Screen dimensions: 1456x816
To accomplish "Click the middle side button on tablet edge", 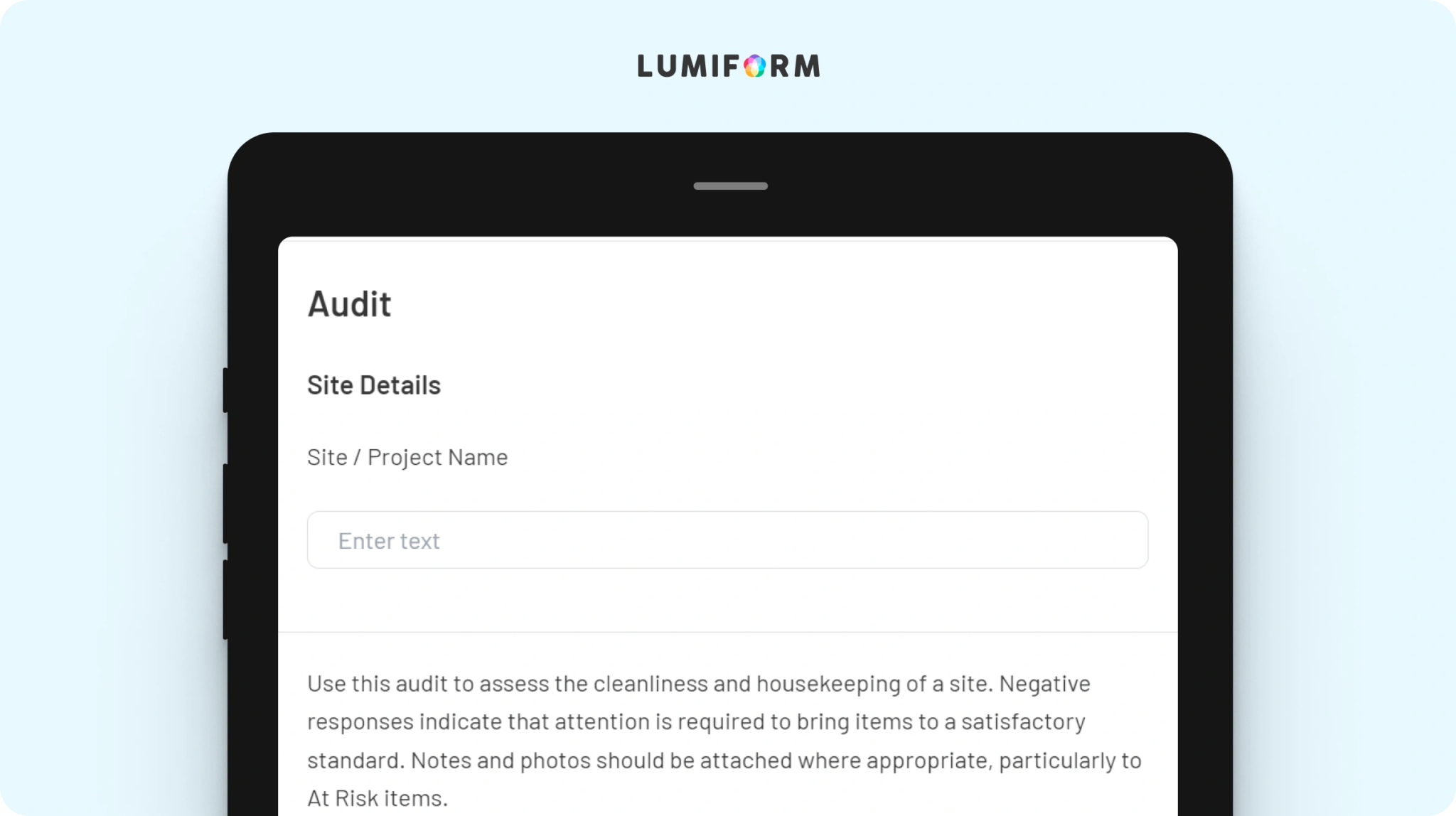I will pyautogui.click(x=225, y=503).
